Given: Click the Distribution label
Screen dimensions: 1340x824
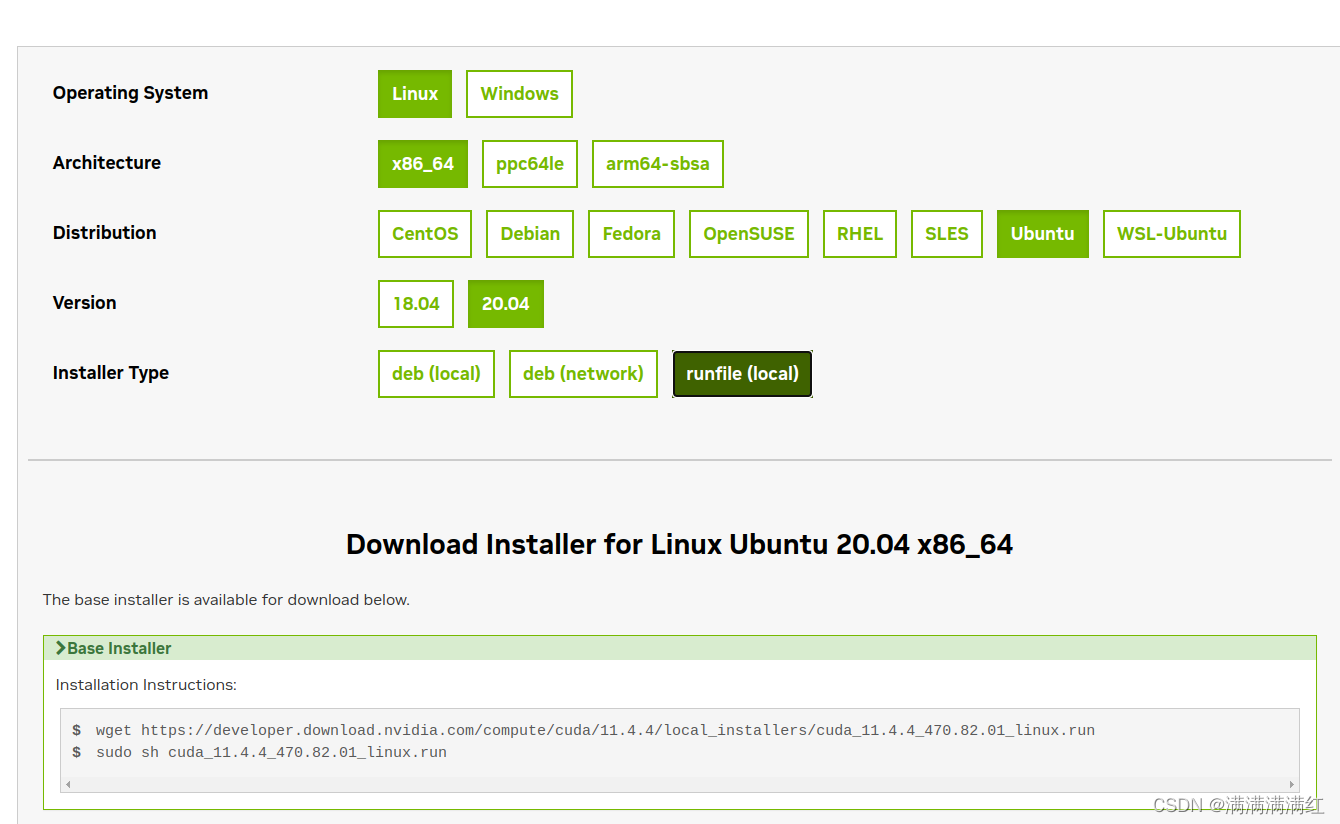Looking at the screenshot, I should point(105,233).
